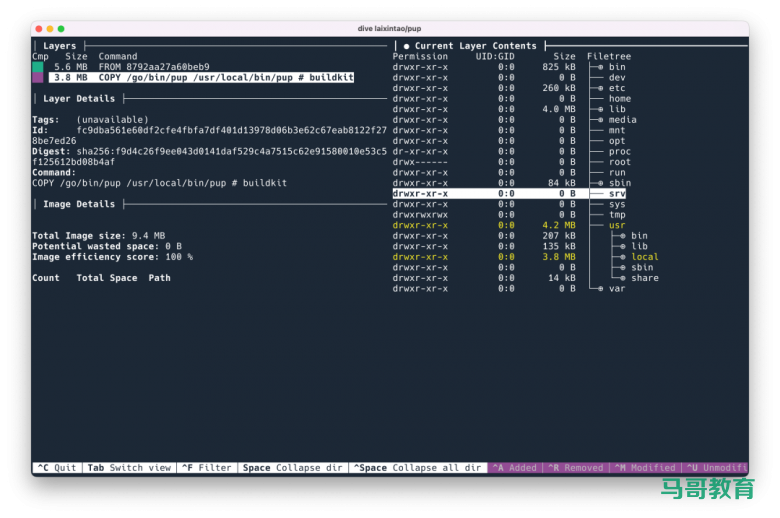
Task: Expand the etc directory node
Action: [x=600, y=88]
